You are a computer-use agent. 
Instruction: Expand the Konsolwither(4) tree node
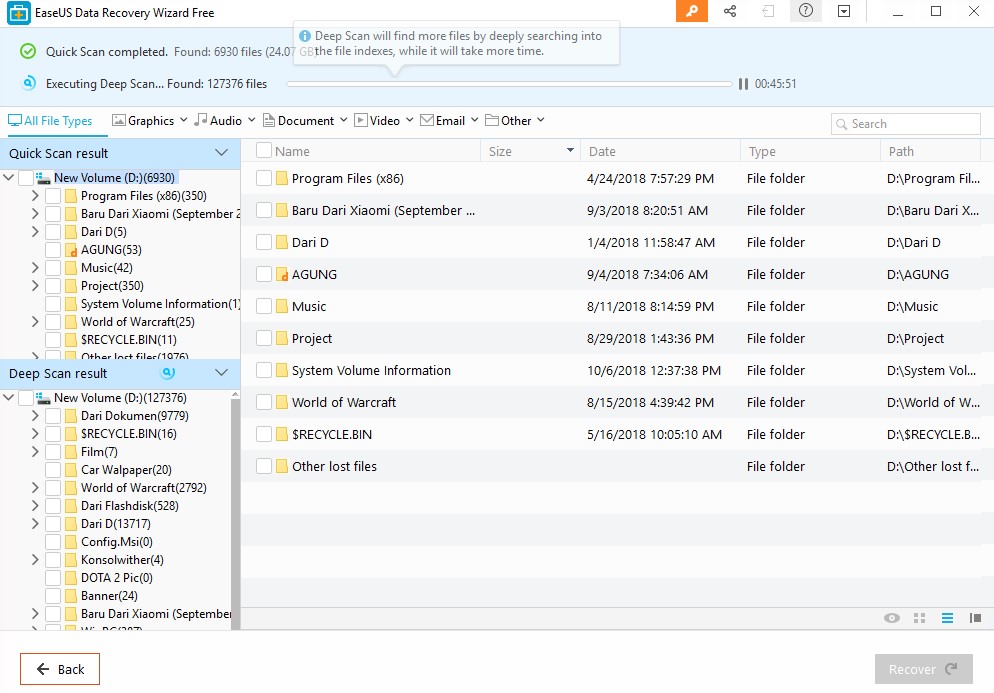[x=35, y=560]
